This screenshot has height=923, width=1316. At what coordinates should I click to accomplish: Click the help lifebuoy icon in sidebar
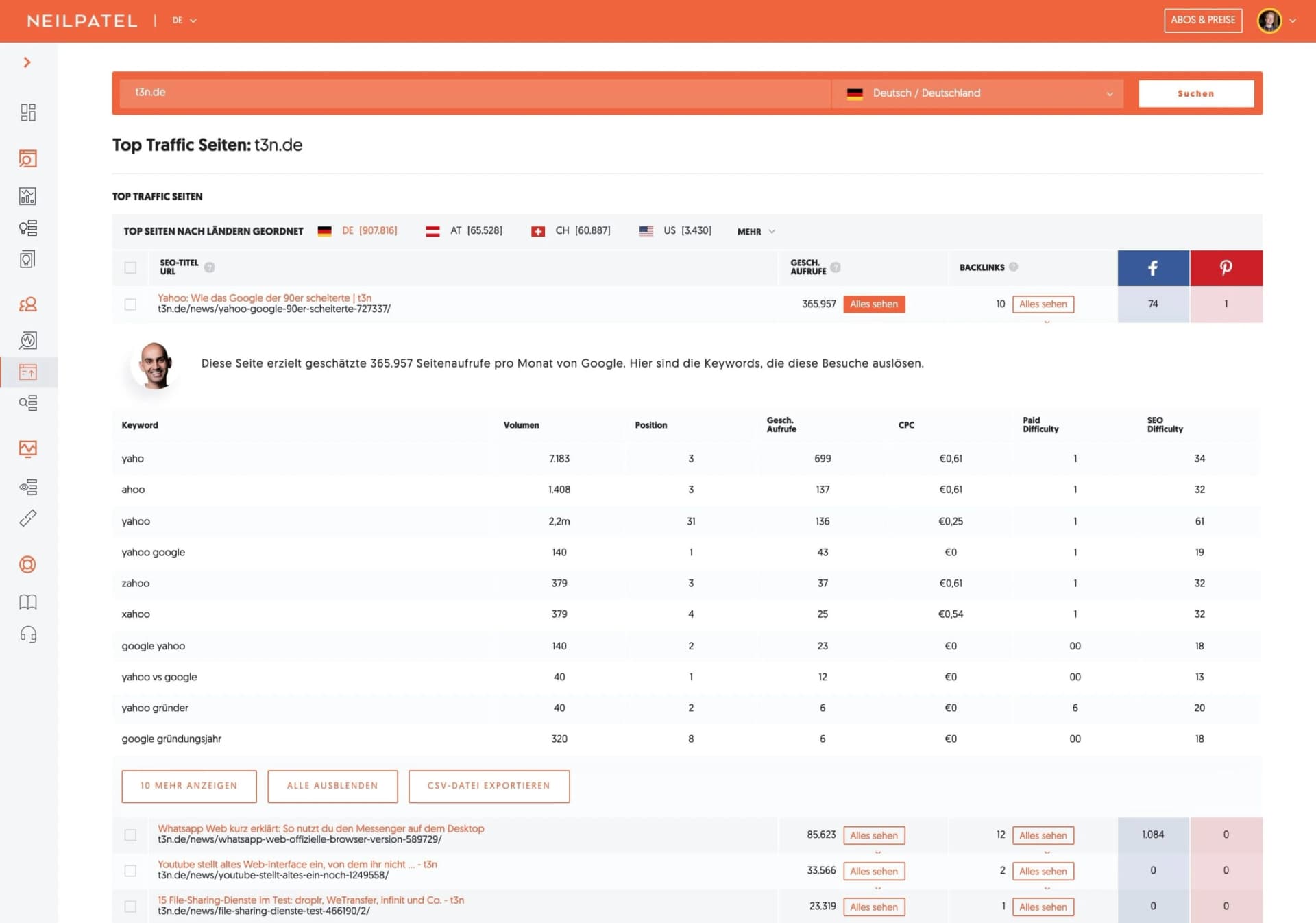[27, 564]
